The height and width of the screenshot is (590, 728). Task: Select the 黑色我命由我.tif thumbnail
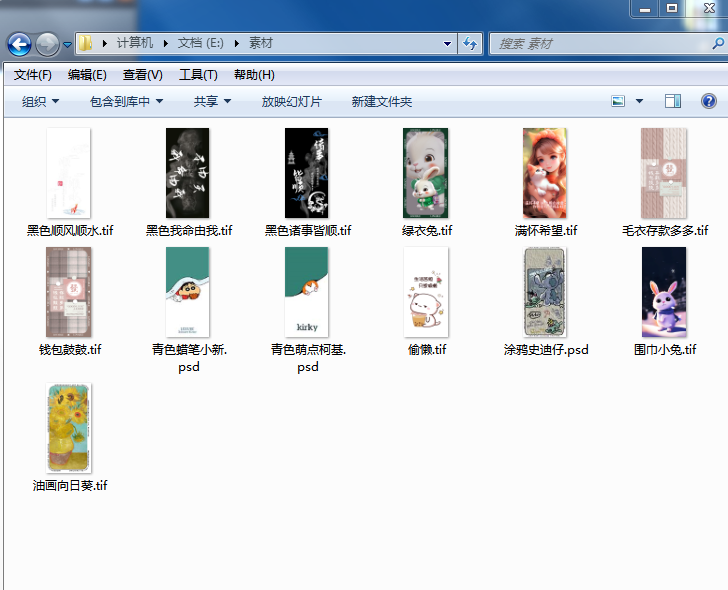(x=188, y=173)
